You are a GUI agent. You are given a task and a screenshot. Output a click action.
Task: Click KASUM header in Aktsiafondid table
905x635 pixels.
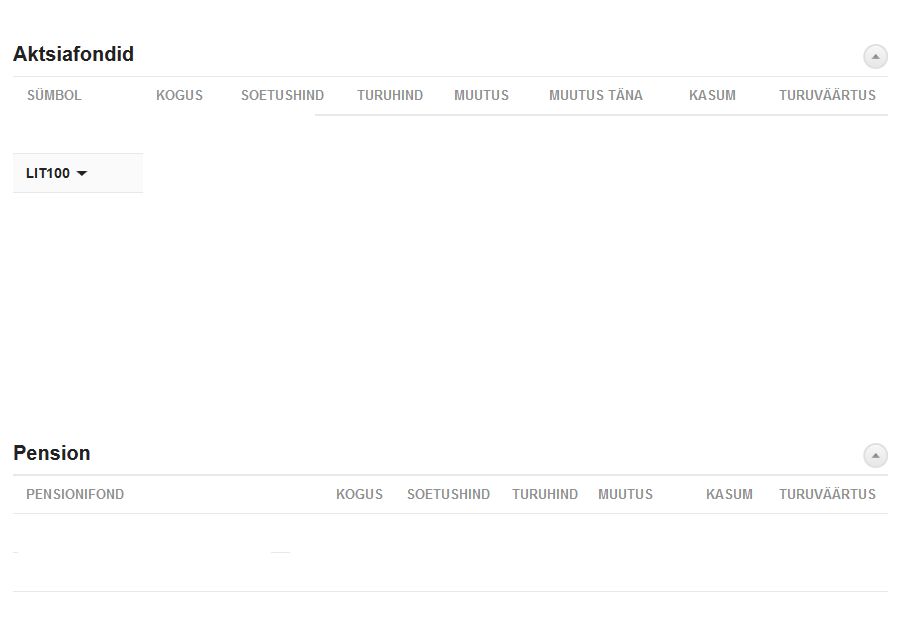[x=712, y=96]
